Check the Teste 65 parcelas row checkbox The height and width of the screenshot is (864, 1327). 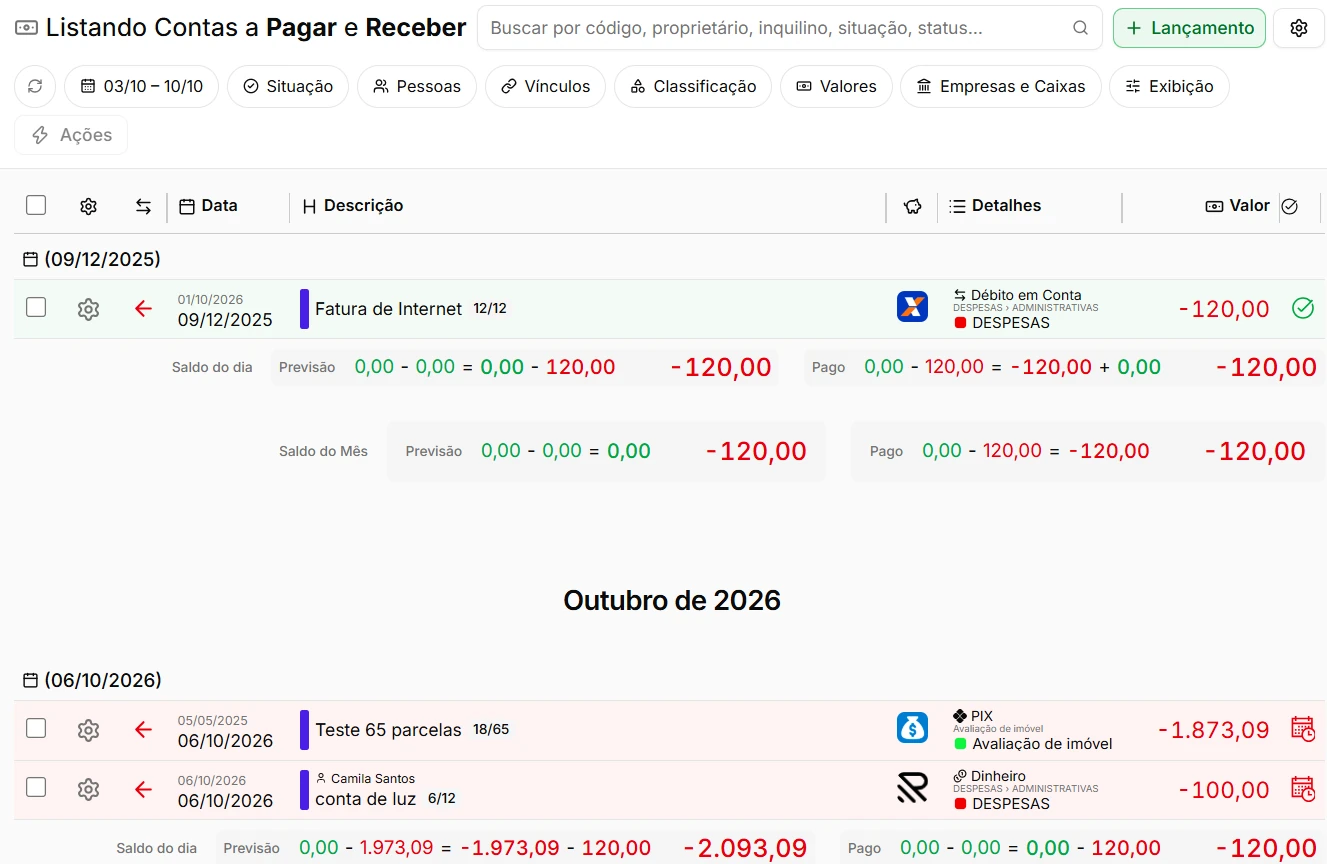pos(36,728)
